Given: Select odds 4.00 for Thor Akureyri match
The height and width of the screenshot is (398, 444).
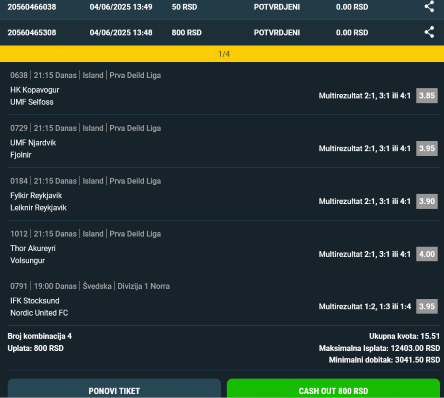Looking at the screenshot, I should pyautogui.click(x=427, y=254).
